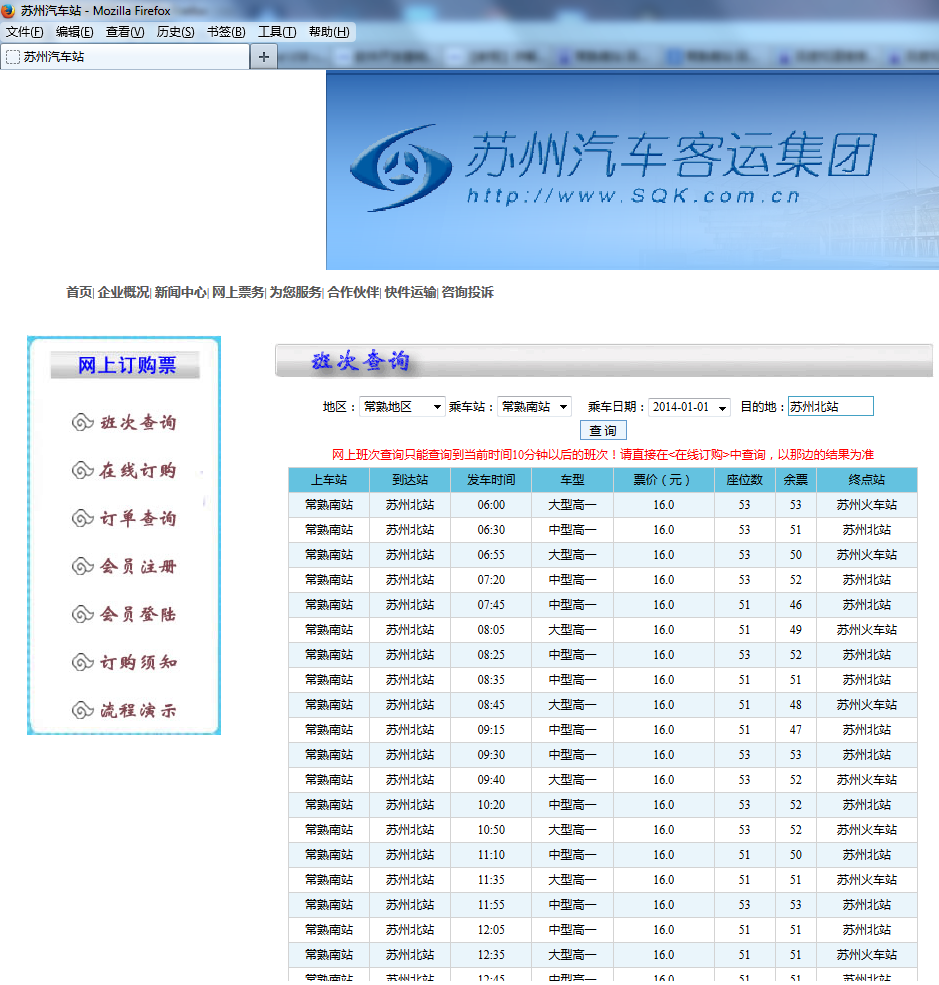
Task: Click the 票价（元） column header
Action: tap(664, 480)
